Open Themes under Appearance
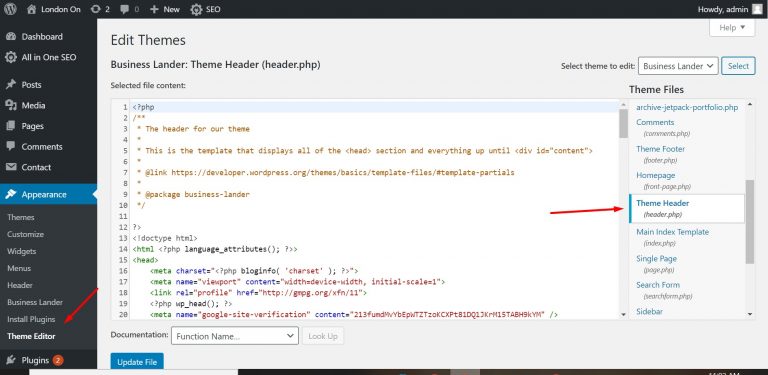The height and width of the screenshot is (375, 768). pos(21,217)
